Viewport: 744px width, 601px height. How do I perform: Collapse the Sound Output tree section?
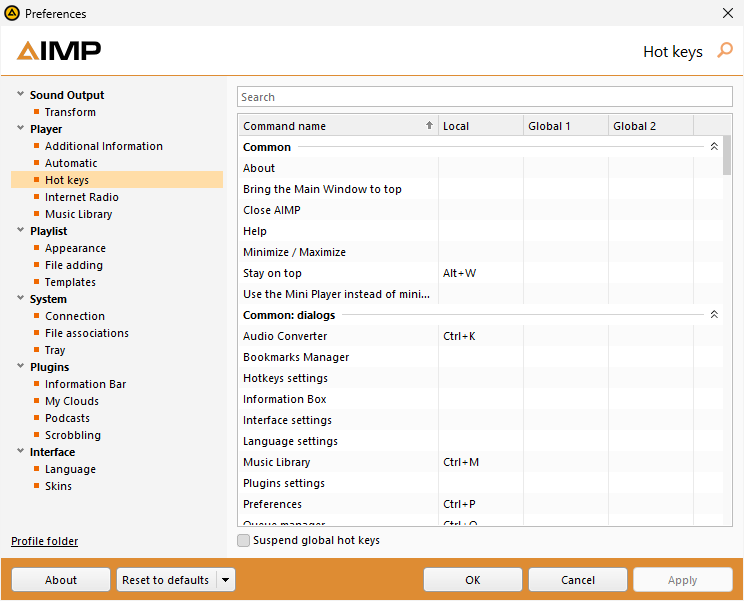[x=20, y=94]
